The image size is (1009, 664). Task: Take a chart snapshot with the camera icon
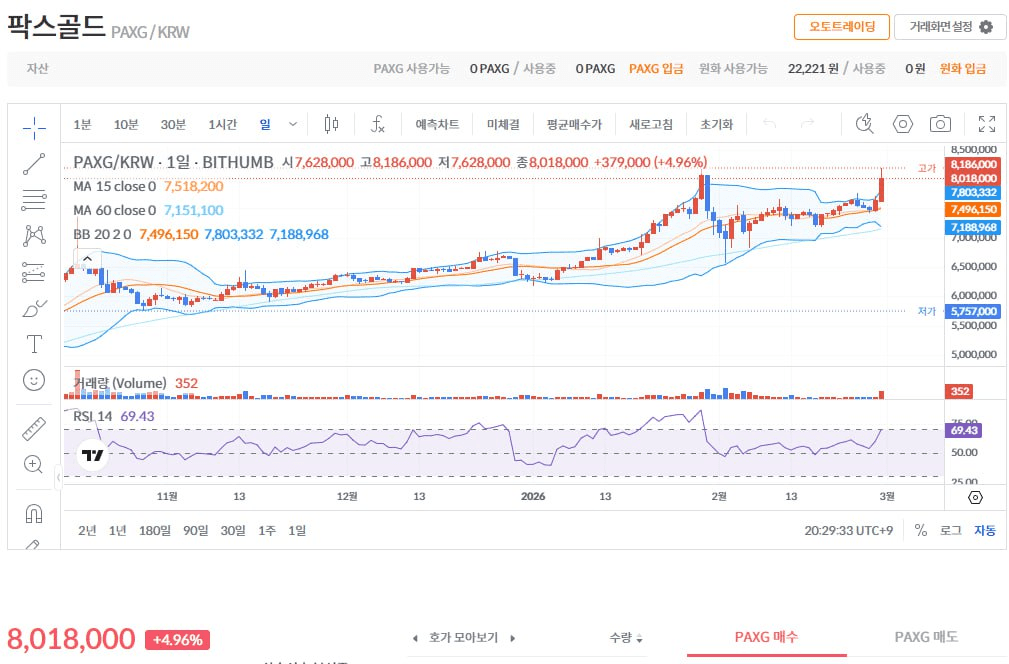940,124
